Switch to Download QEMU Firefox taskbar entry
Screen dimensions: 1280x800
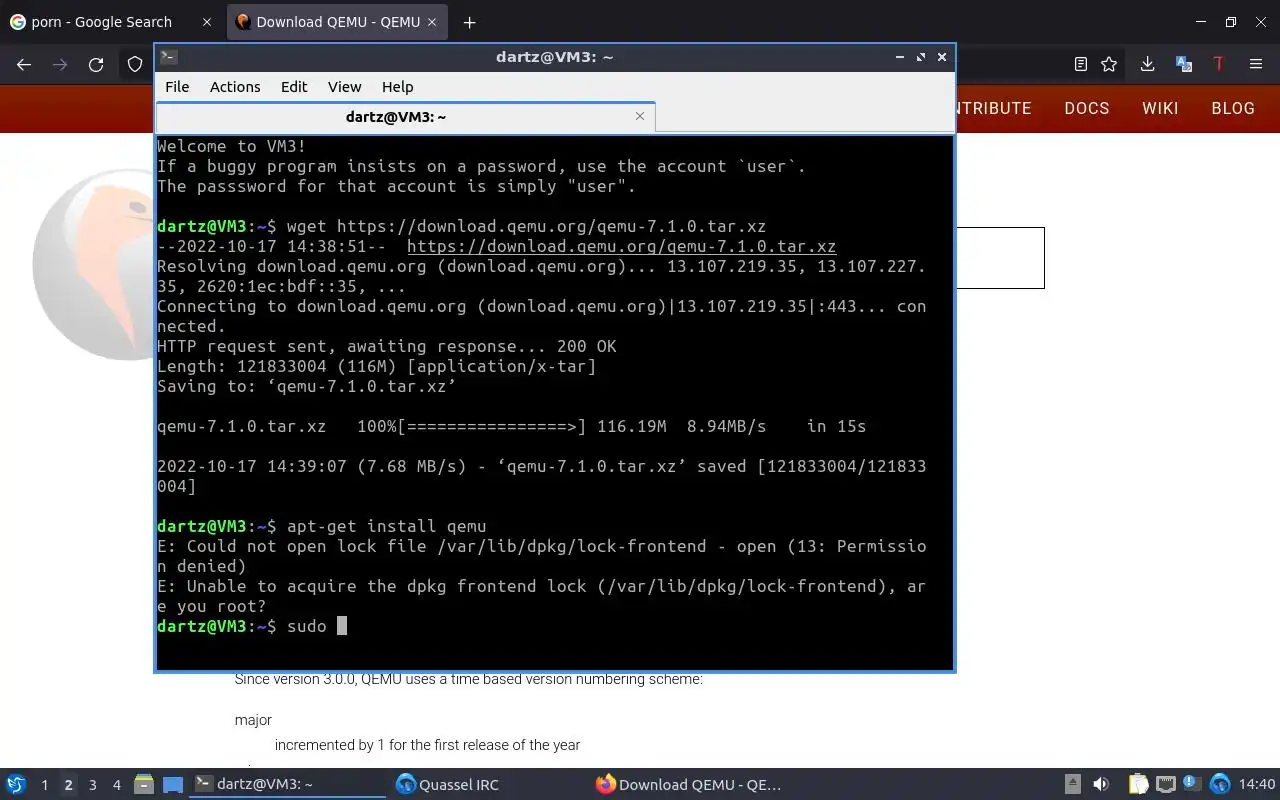(688, 785)
